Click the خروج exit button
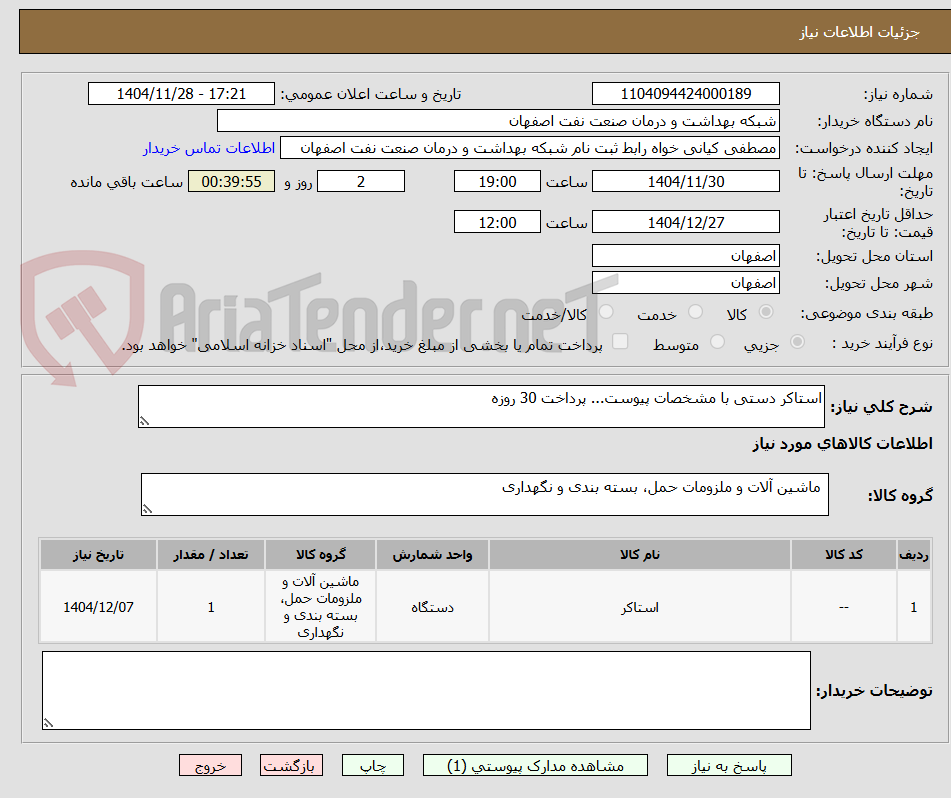Image resolution: width=951 pixels, height=798 pixels. (x=210, y=766)
